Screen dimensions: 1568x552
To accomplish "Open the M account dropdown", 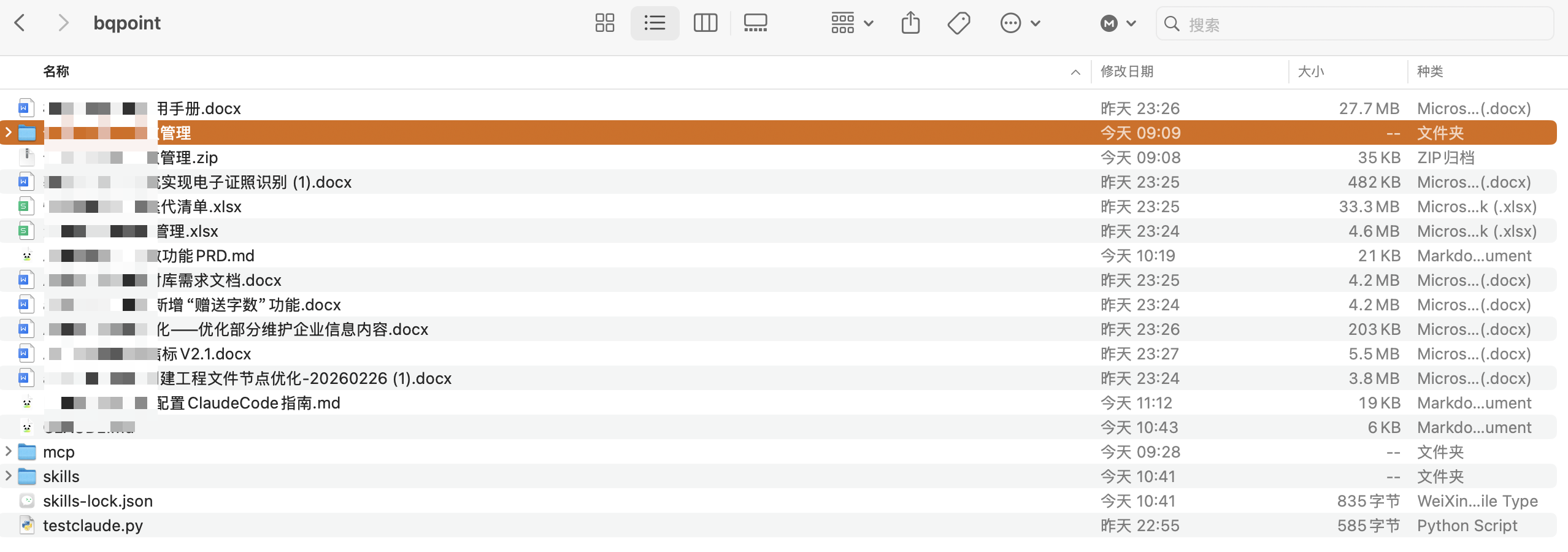I will 1118,23.
